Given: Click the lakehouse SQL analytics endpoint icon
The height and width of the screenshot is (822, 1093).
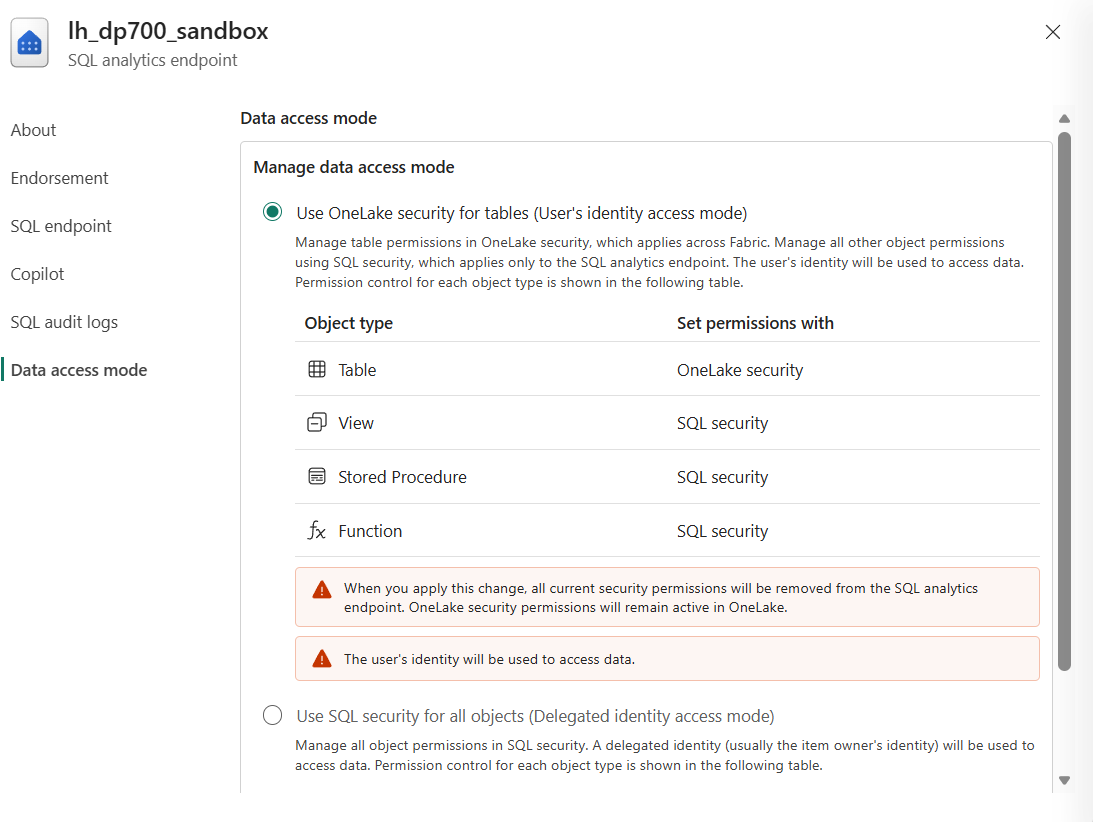Looking at the screenshot, I should click(29, 43).
